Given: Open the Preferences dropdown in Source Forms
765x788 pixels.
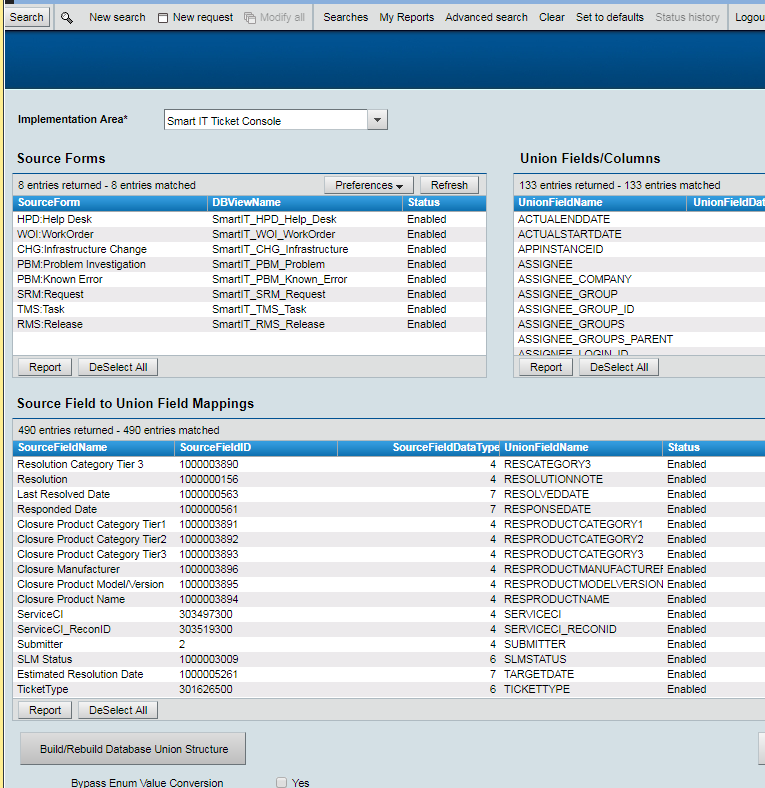Looking at the screenshot, I should click(x=368, y=185).
